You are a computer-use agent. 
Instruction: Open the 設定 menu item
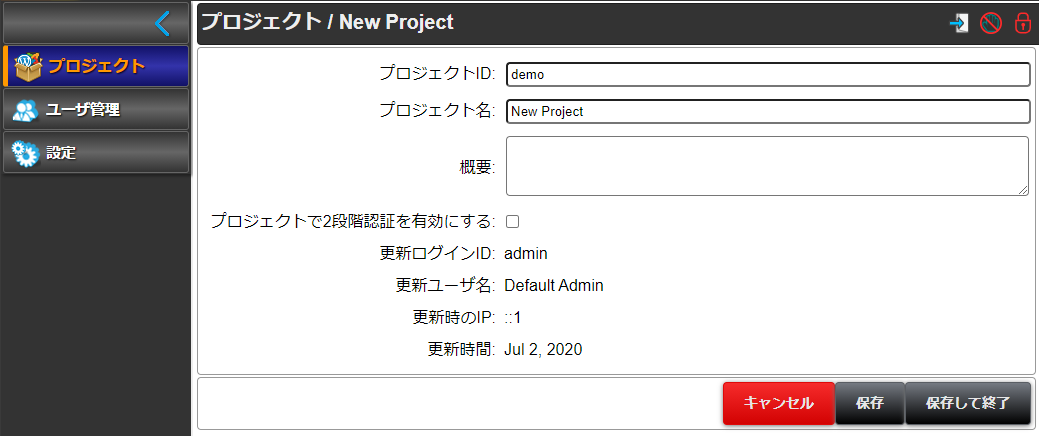point(95,152)
